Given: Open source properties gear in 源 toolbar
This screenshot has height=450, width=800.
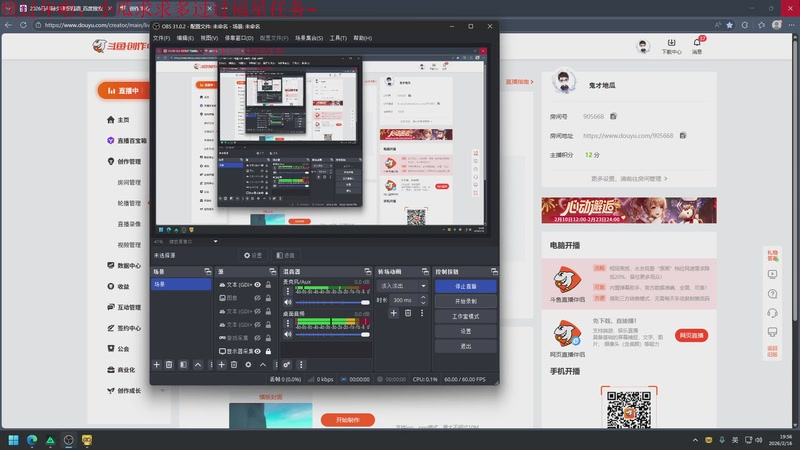Looking at the screenshot, I should 248,365.
